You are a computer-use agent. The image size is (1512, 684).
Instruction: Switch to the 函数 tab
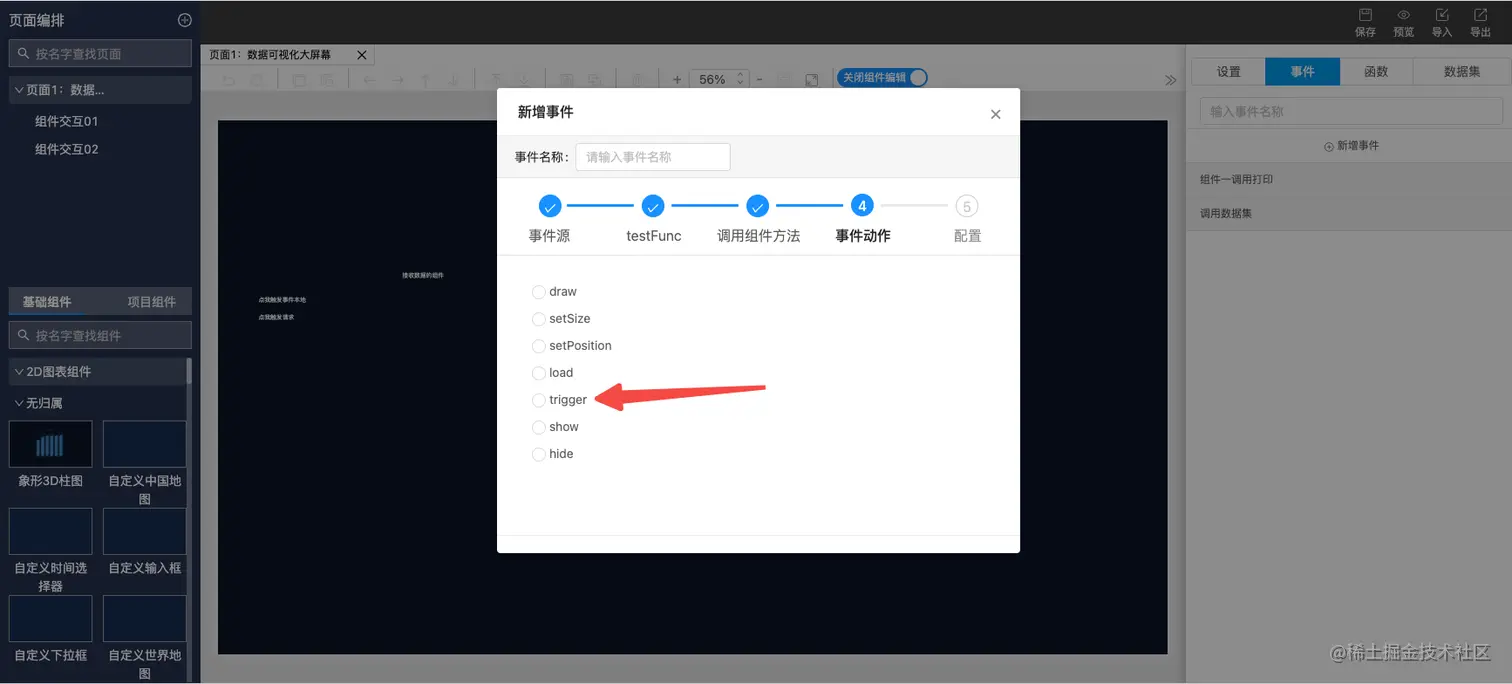[1376, 72]
